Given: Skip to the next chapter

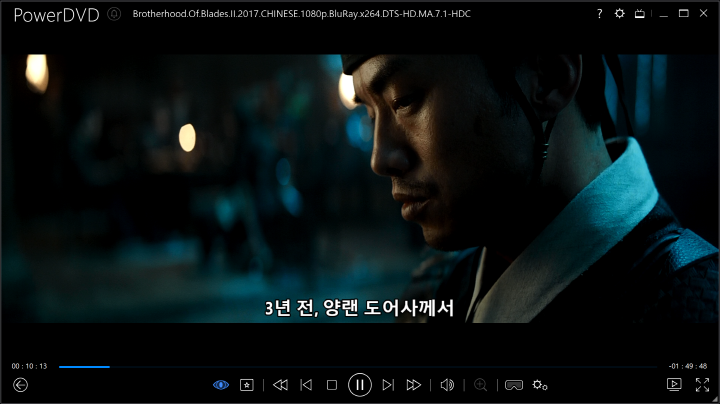Looking at the screenshot, I should [x=387, y=385].
